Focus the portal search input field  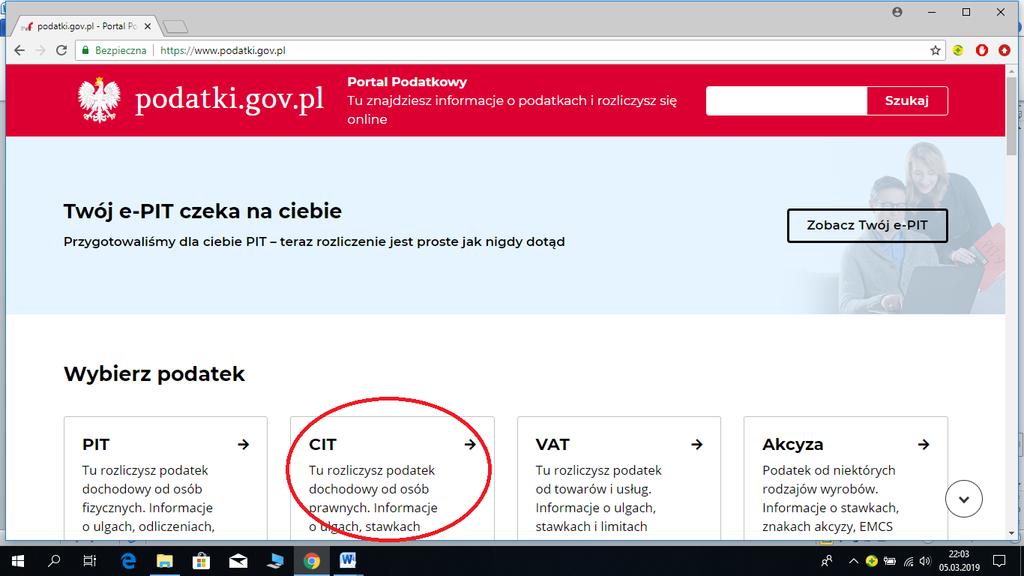tap(786, 101)
